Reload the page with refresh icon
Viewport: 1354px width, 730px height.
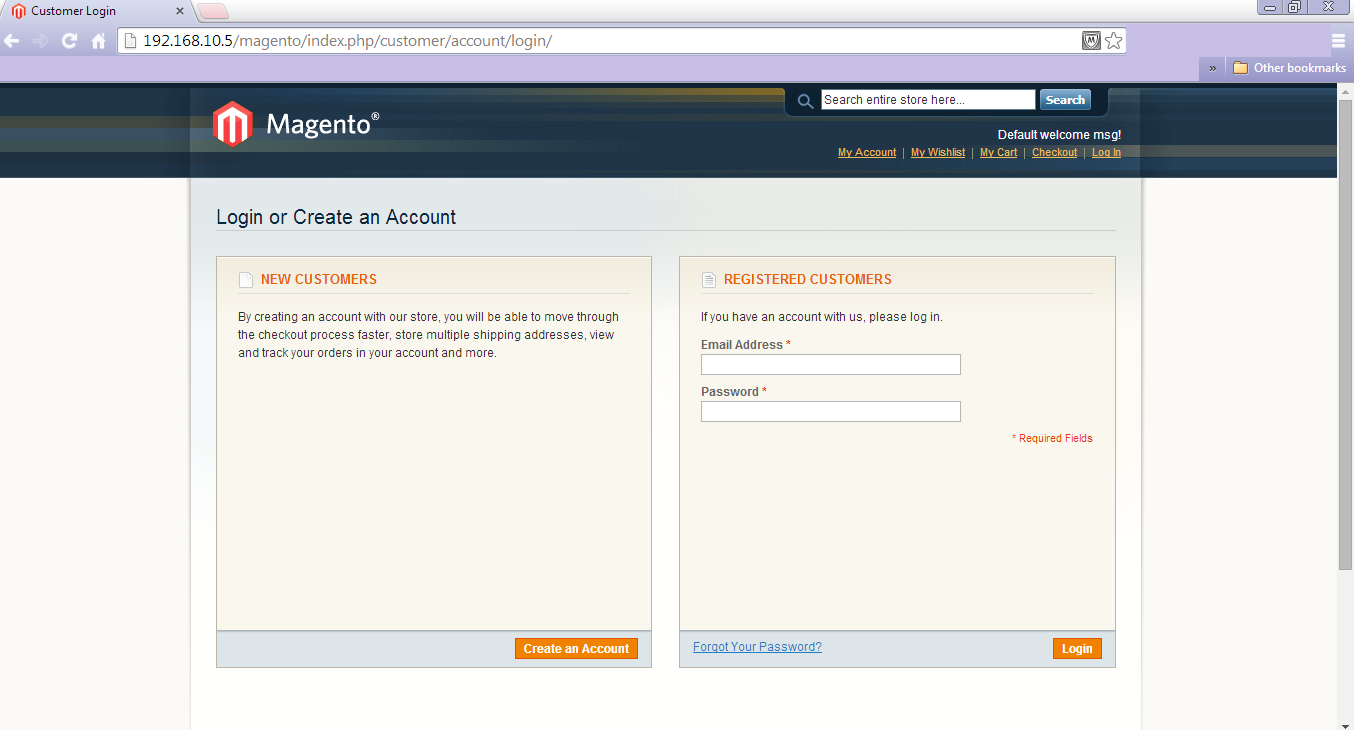69,41
